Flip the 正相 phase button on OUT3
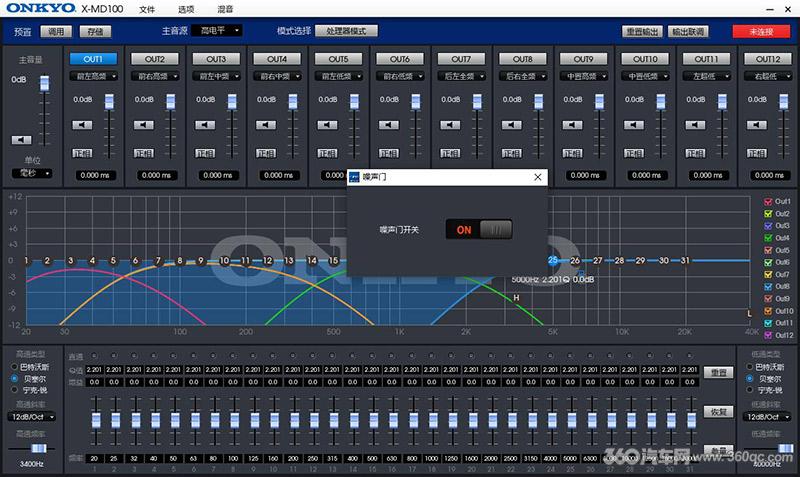The image size is (800, 477). pyautogui.click(x=205, y=153)
